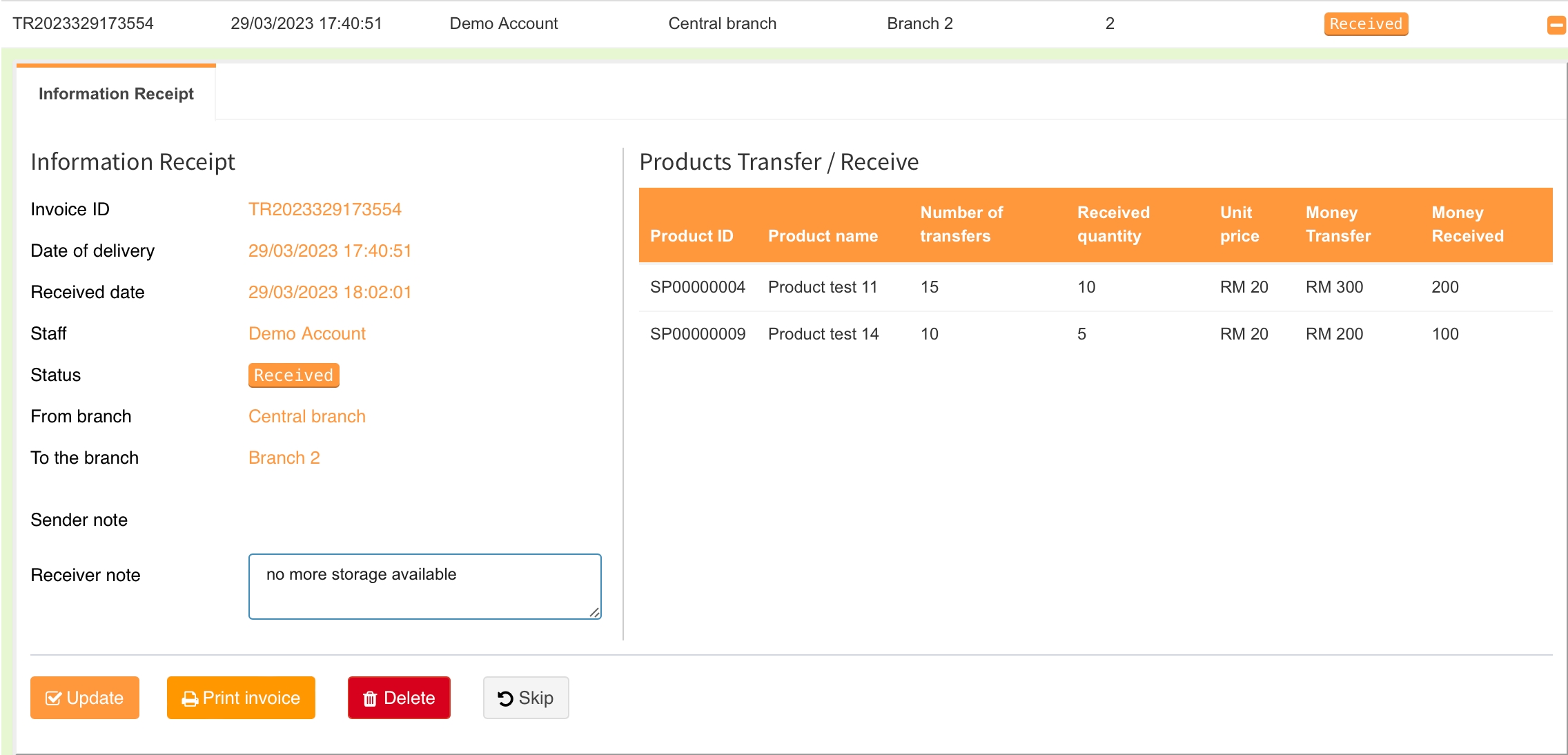The width and height of the screenshot is (1568, 755).
Task: Click the Print invoice button
Action: point(240,698)
